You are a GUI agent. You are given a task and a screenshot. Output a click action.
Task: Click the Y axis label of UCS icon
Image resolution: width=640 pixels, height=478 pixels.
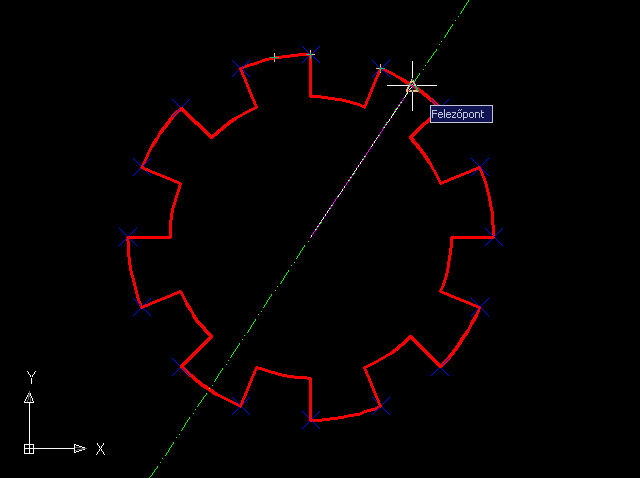pyautogui.click(x=31, y=377)
